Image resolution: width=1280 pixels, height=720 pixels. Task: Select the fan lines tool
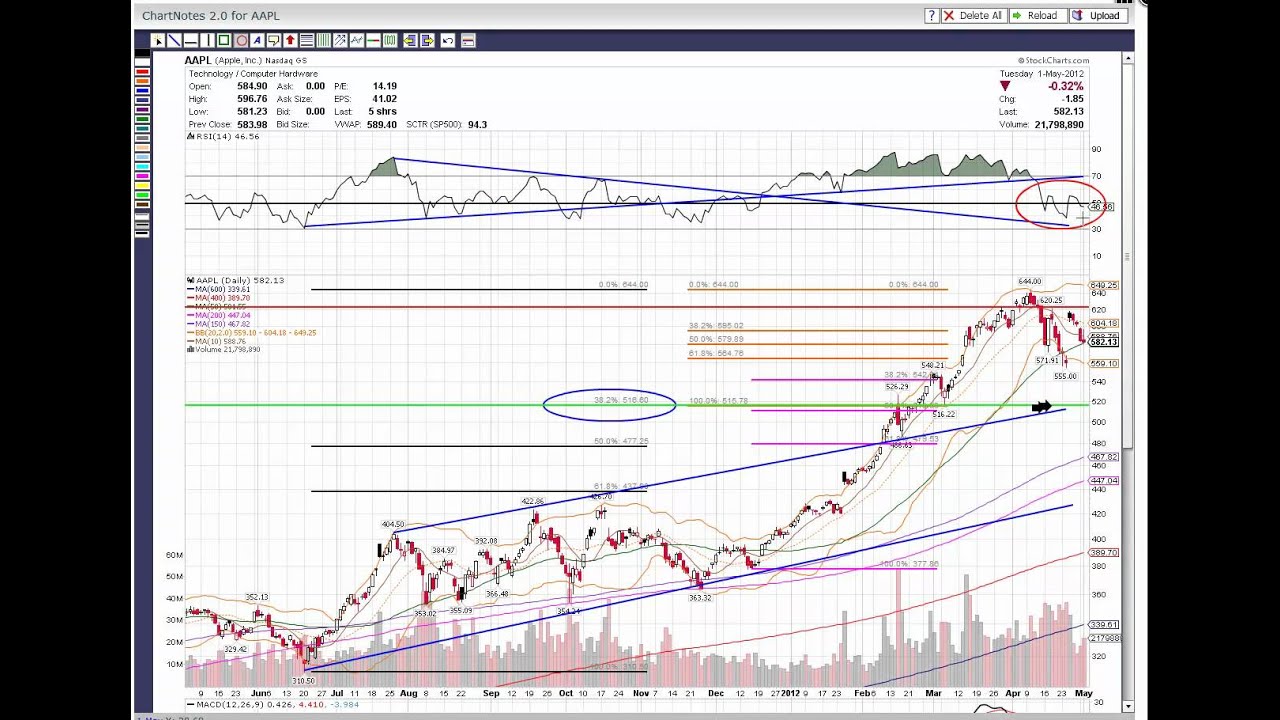click(x=340, y=40)
